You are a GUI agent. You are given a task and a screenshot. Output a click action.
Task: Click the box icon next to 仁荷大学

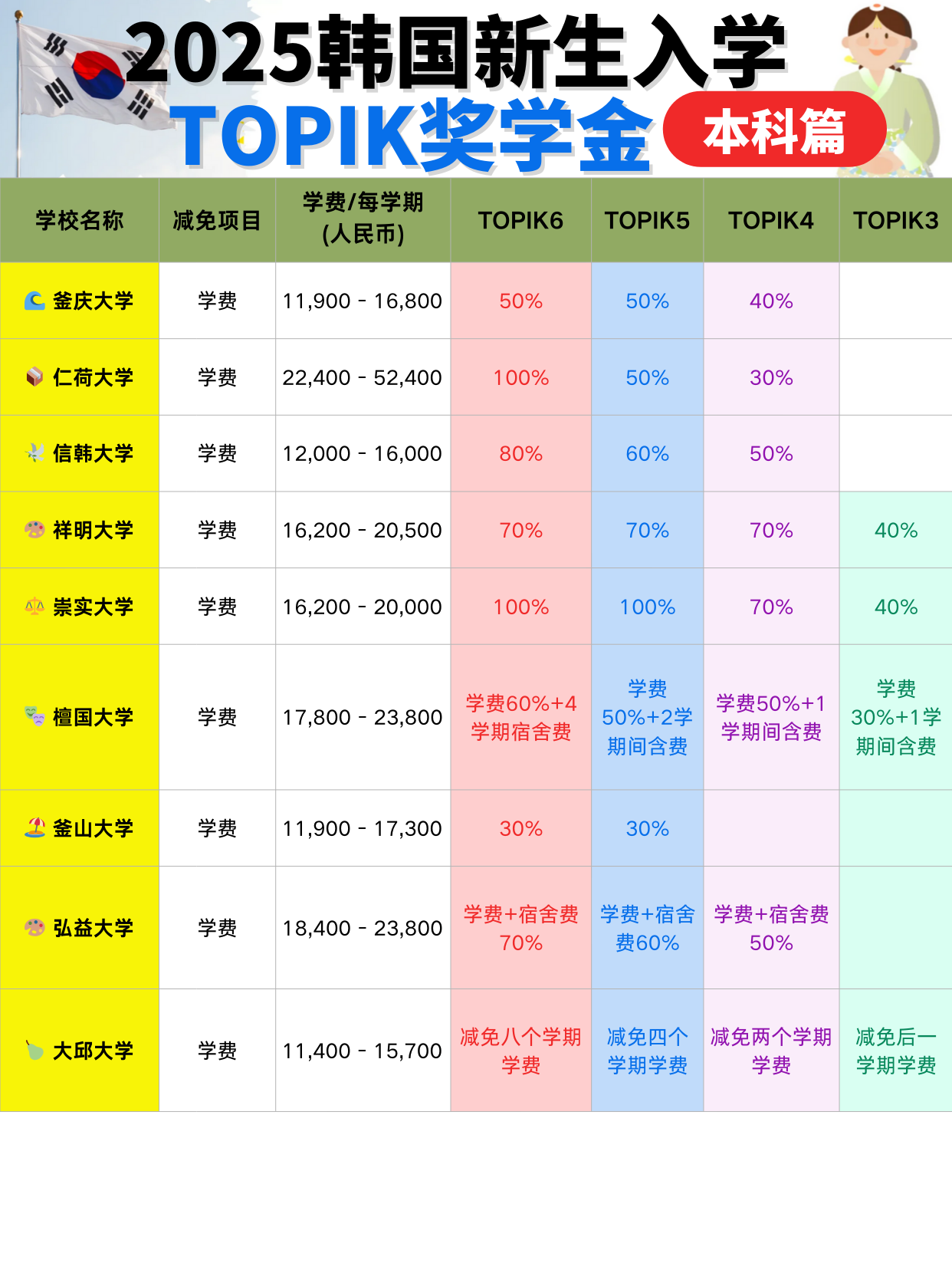(34, 377)
